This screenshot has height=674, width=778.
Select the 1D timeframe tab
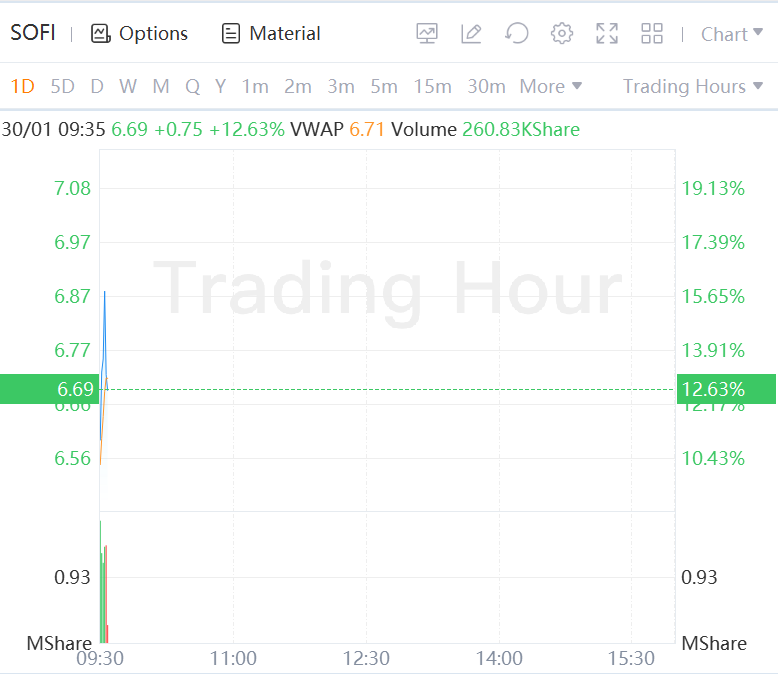coord(22,87)
